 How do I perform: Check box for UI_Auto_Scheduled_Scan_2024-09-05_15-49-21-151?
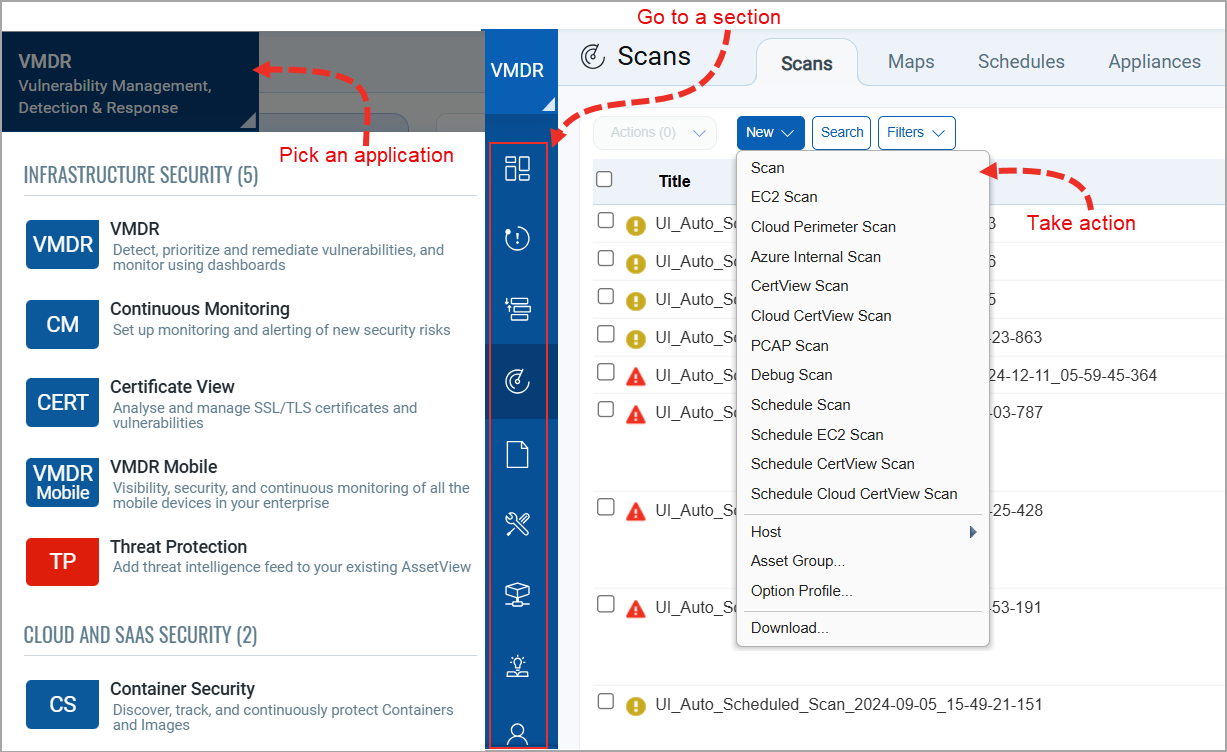[x=605, y=700]
